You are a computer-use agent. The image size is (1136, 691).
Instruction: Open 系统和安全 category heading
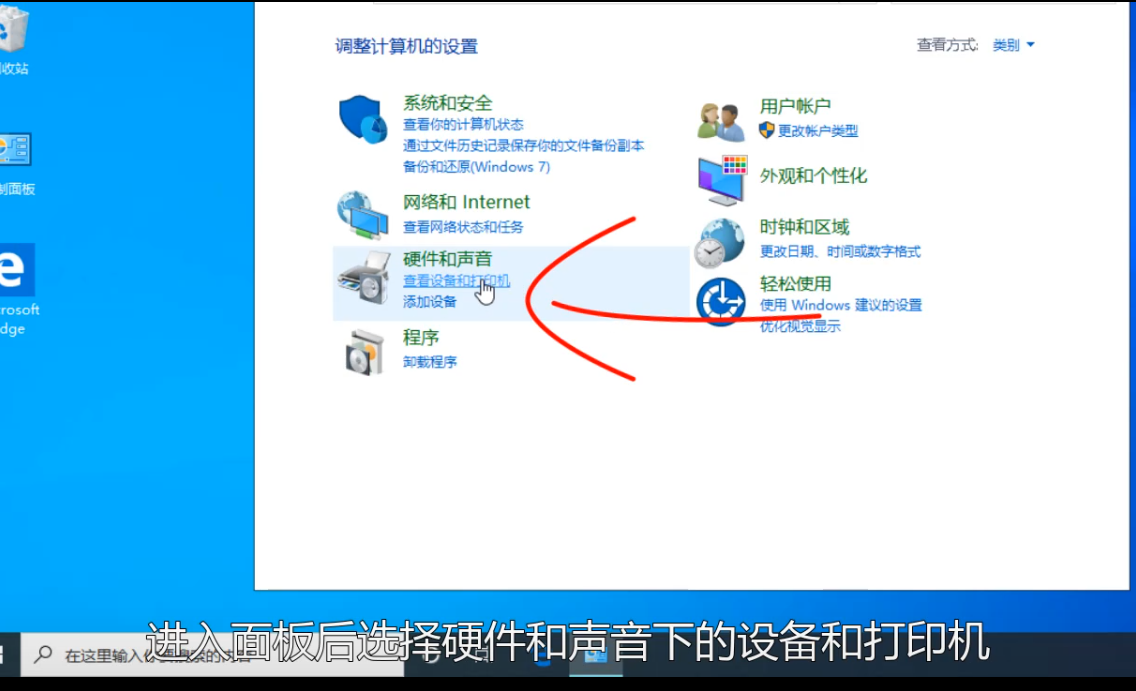[448, 103]
